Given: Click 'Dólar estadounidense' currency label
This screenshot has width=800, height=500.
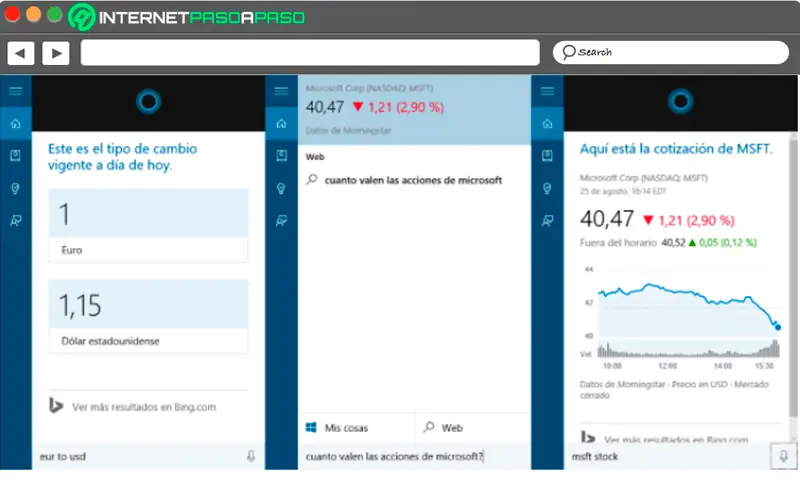Looking at the screenshot, I should (x=110, y=341).
